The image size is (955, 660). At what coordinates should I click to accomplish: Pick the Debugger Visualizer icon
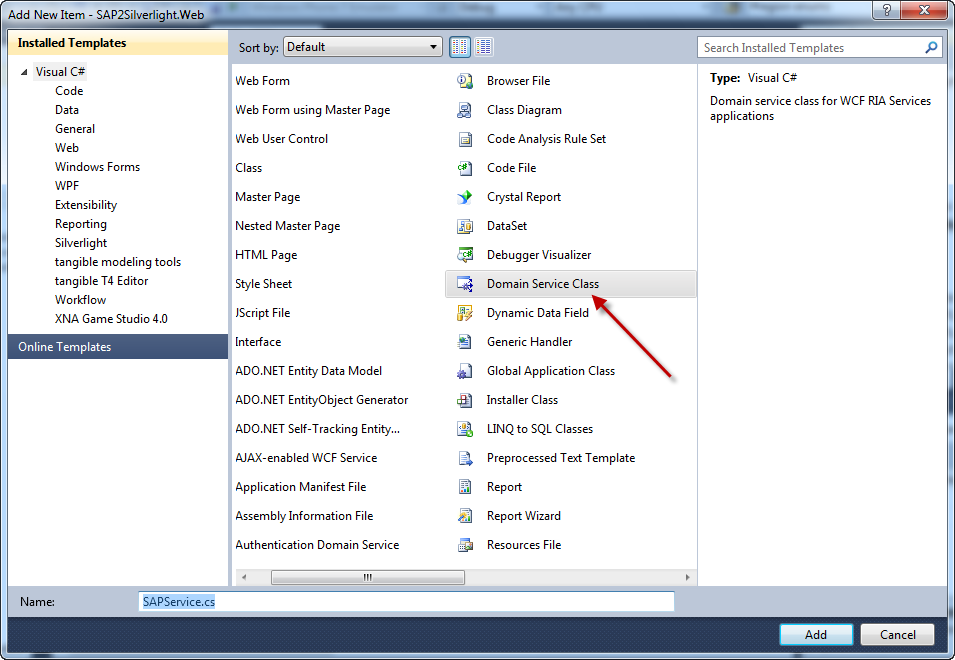coord(465,255)
